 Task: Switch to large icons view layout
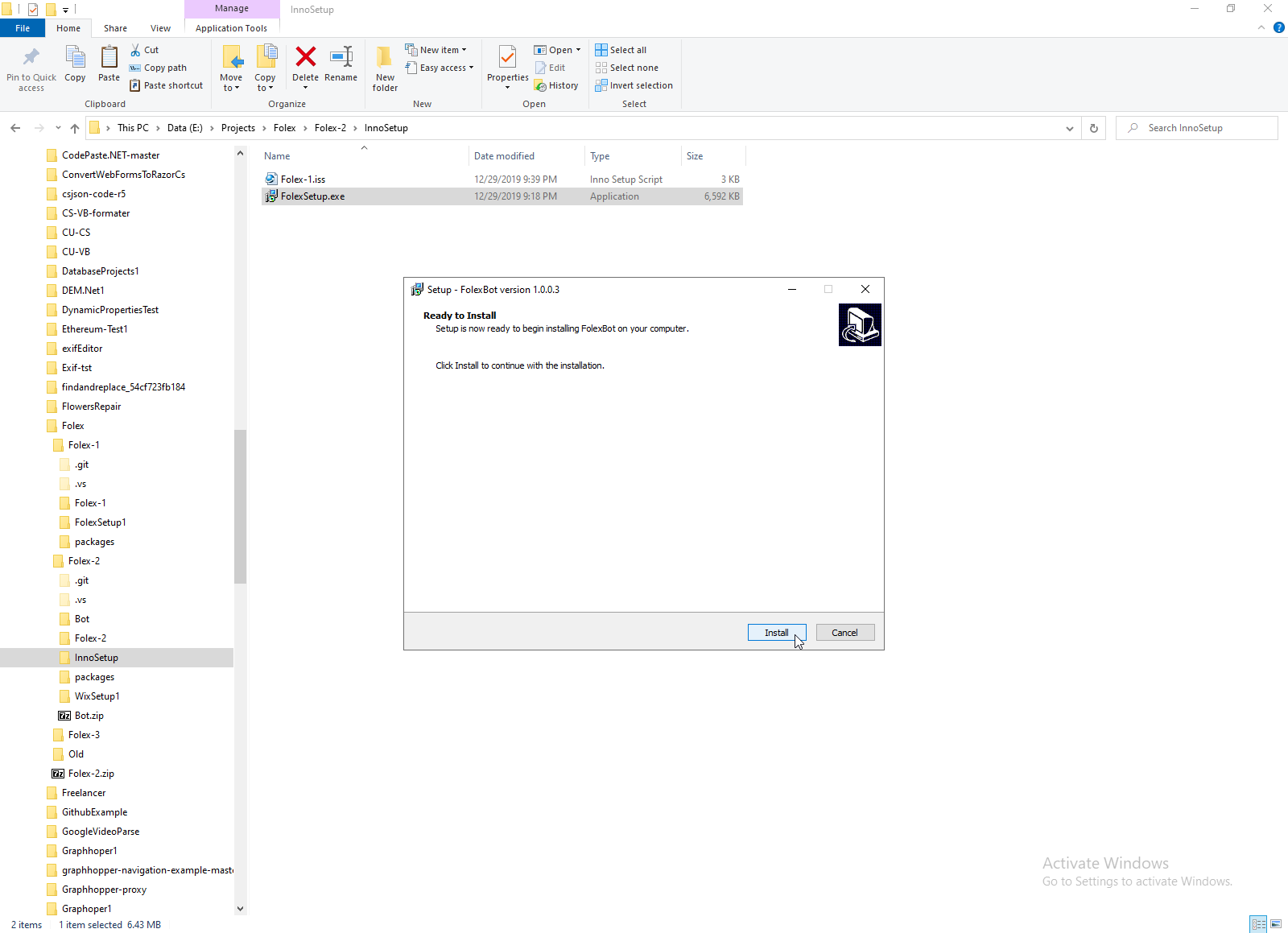click(1276, 924)
